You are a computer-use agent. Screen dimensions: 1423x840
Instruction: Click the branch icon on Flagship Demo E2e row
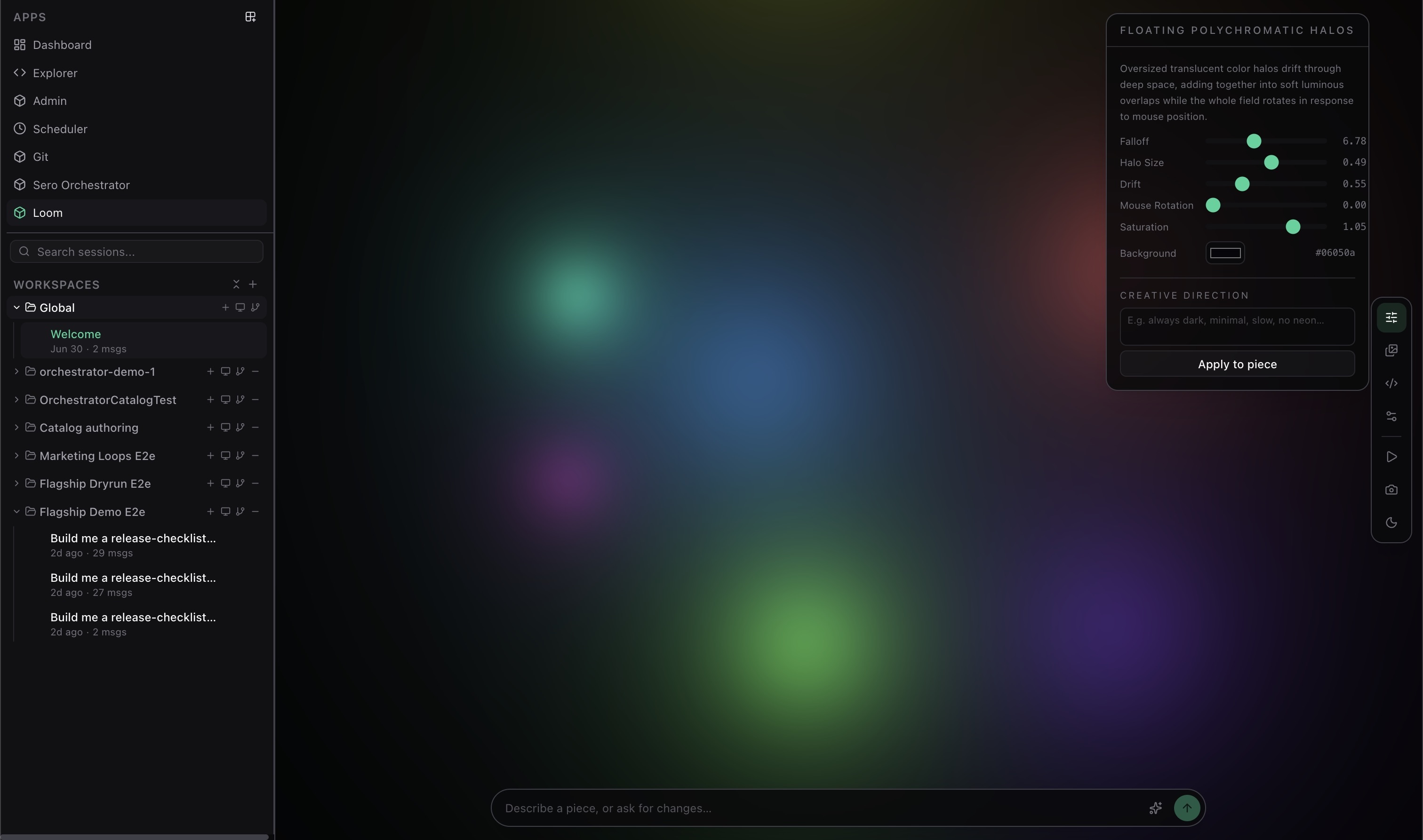pyautogui.click(x=240, y=512)
